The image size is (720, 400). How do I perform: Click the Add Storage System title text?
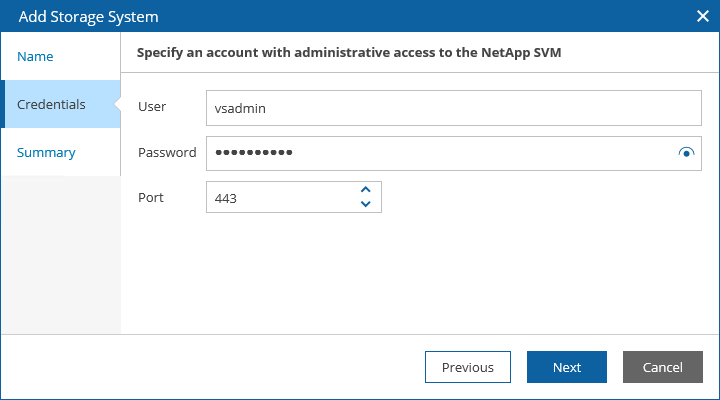[88, 17]
